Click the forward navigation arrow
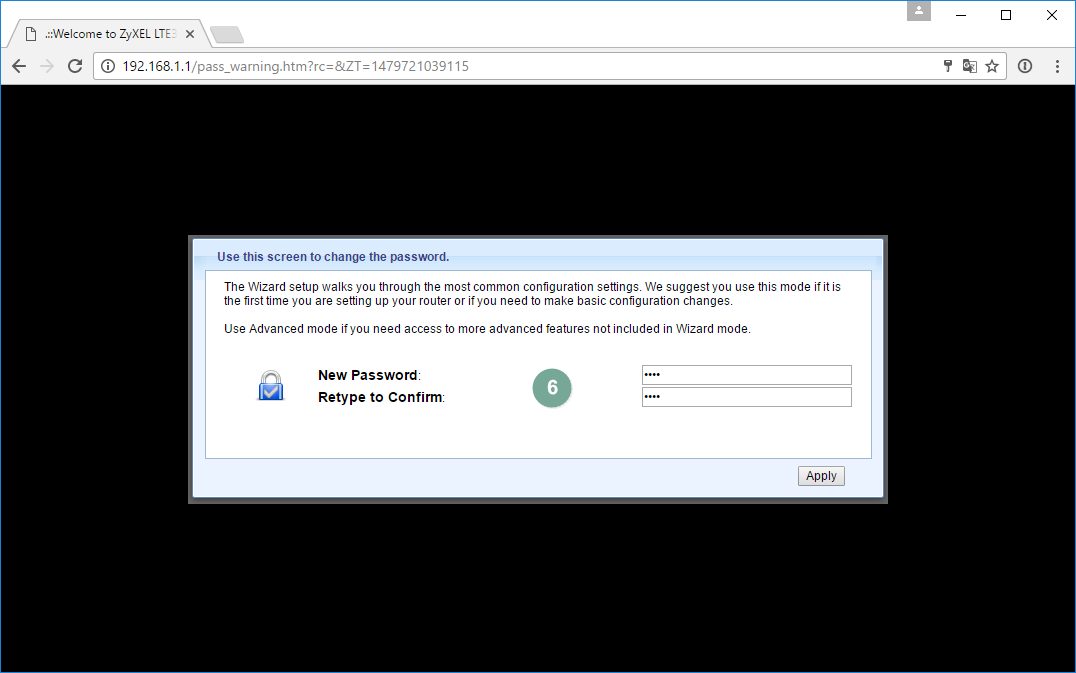The image size is (1076, 673). 46,66
